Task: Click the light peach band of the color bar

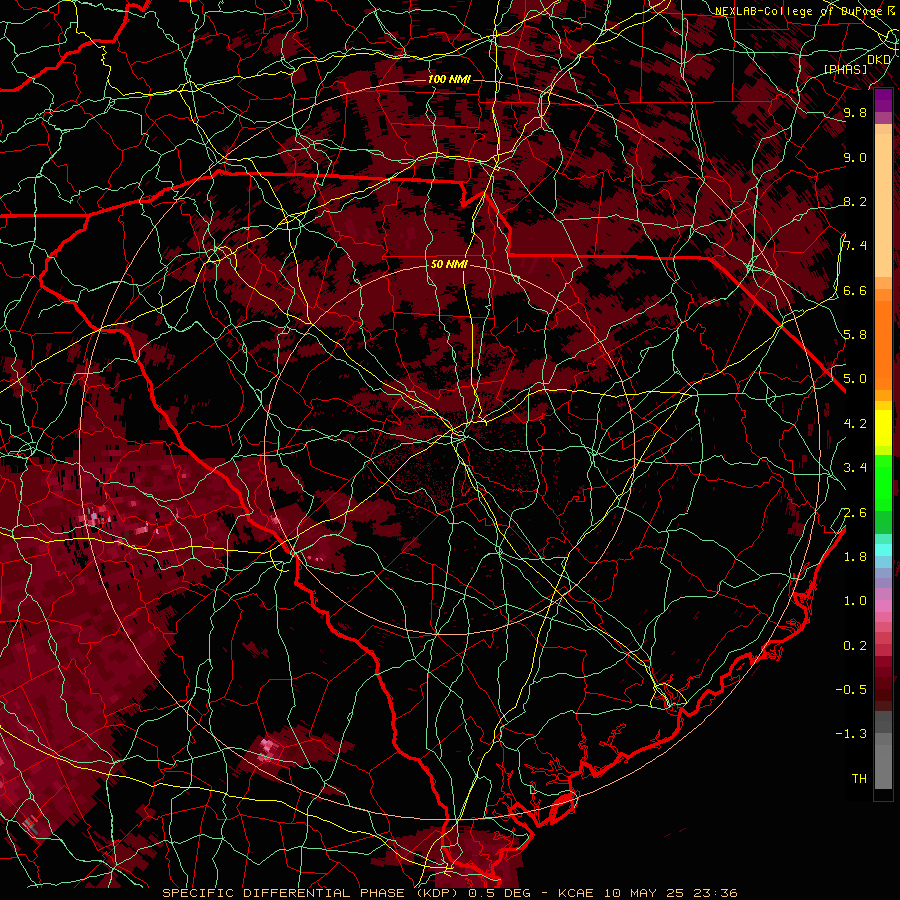Action: coord(883,205)
